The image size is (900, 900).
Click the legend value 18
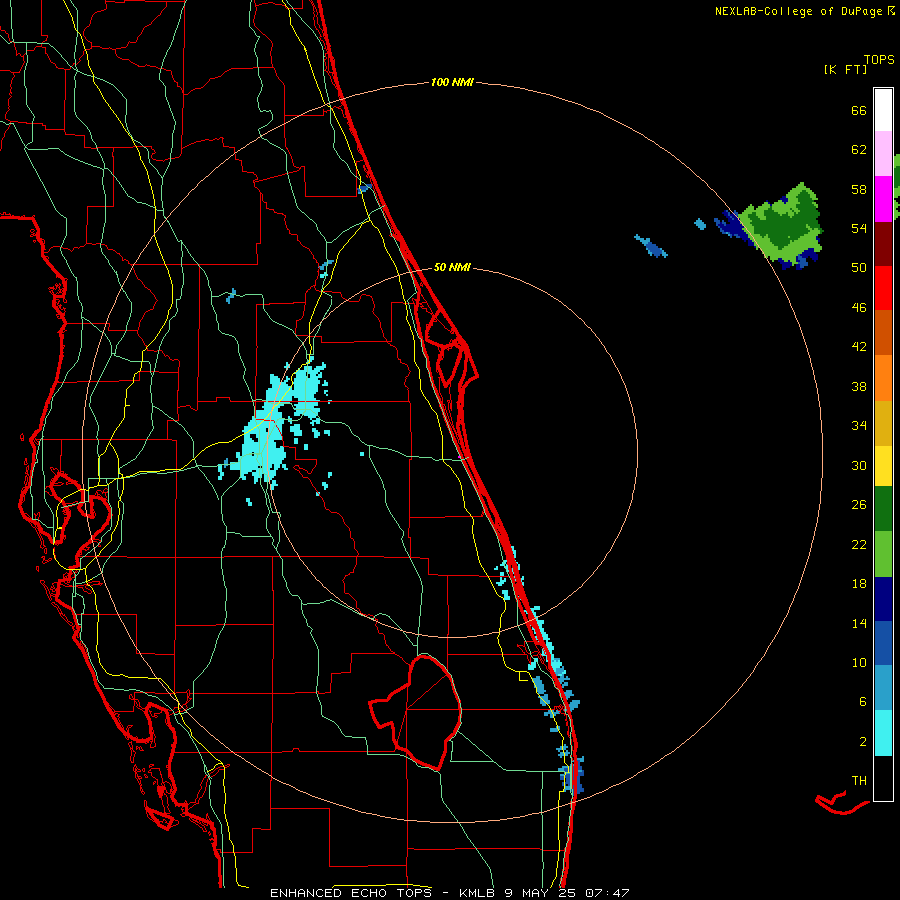[859, 583]
